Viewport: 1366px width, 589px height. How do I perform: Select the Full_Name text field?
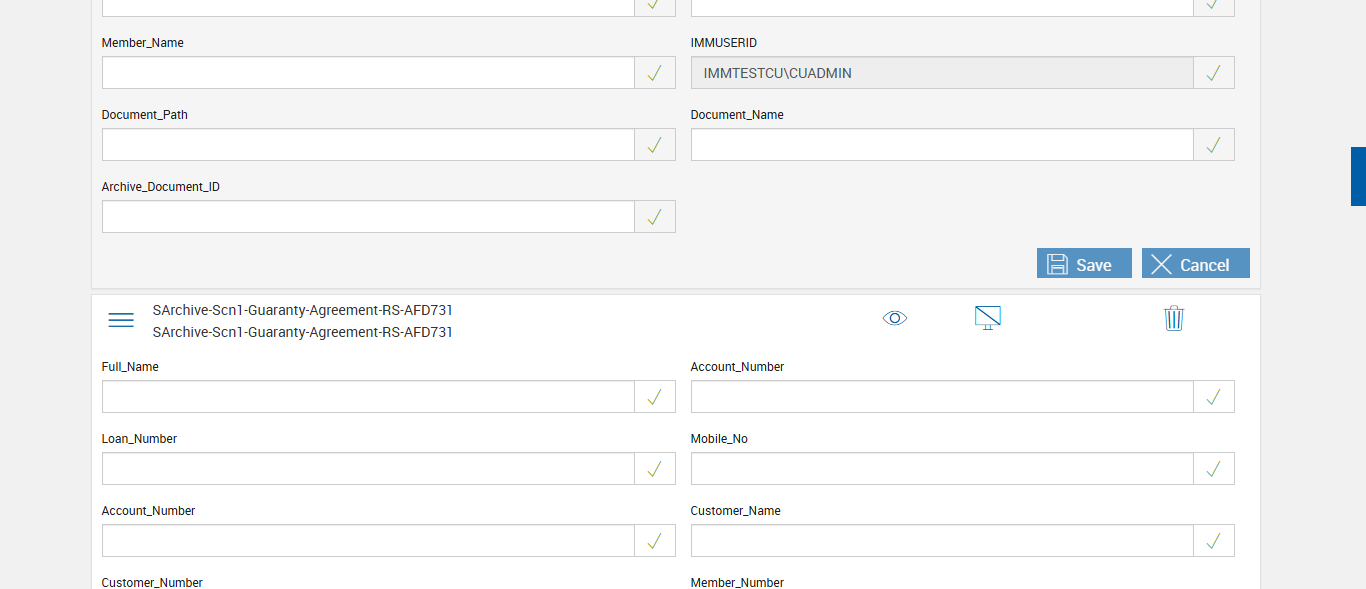point(368,397)
